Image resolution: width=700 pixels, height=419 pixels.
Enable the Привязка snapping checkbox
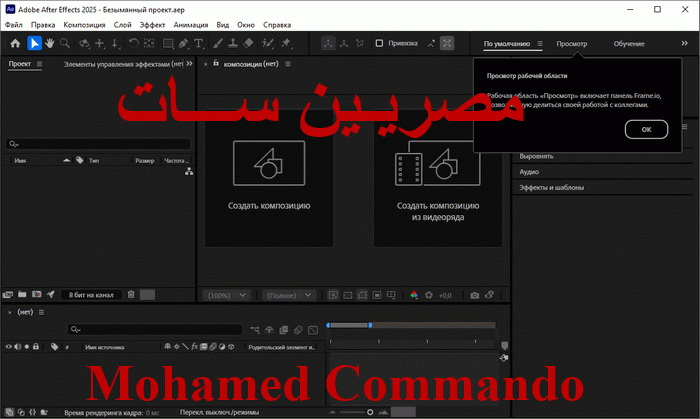[380, 43]
